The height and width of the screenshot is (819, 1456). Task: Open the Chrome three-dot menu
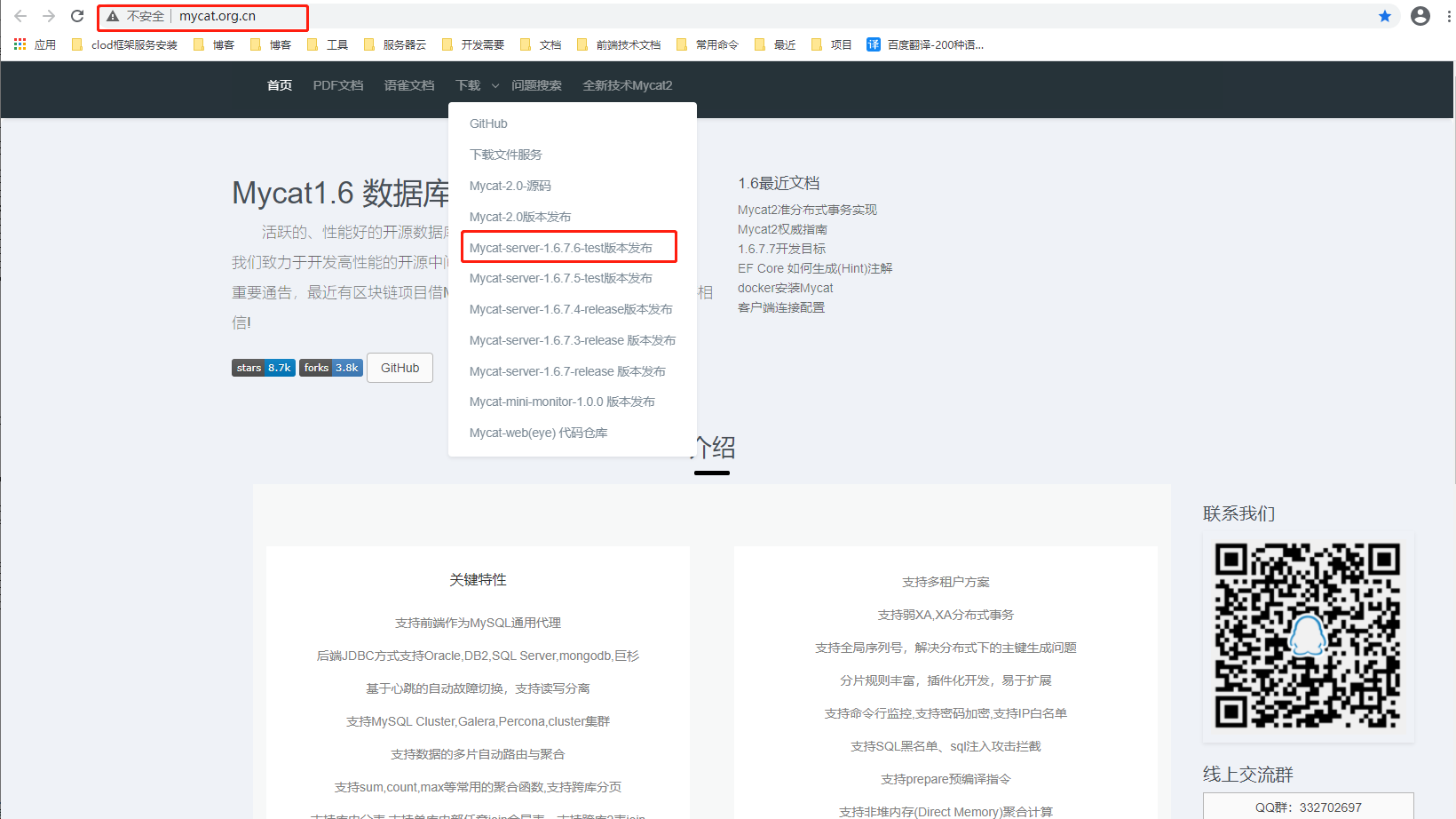1449,16
